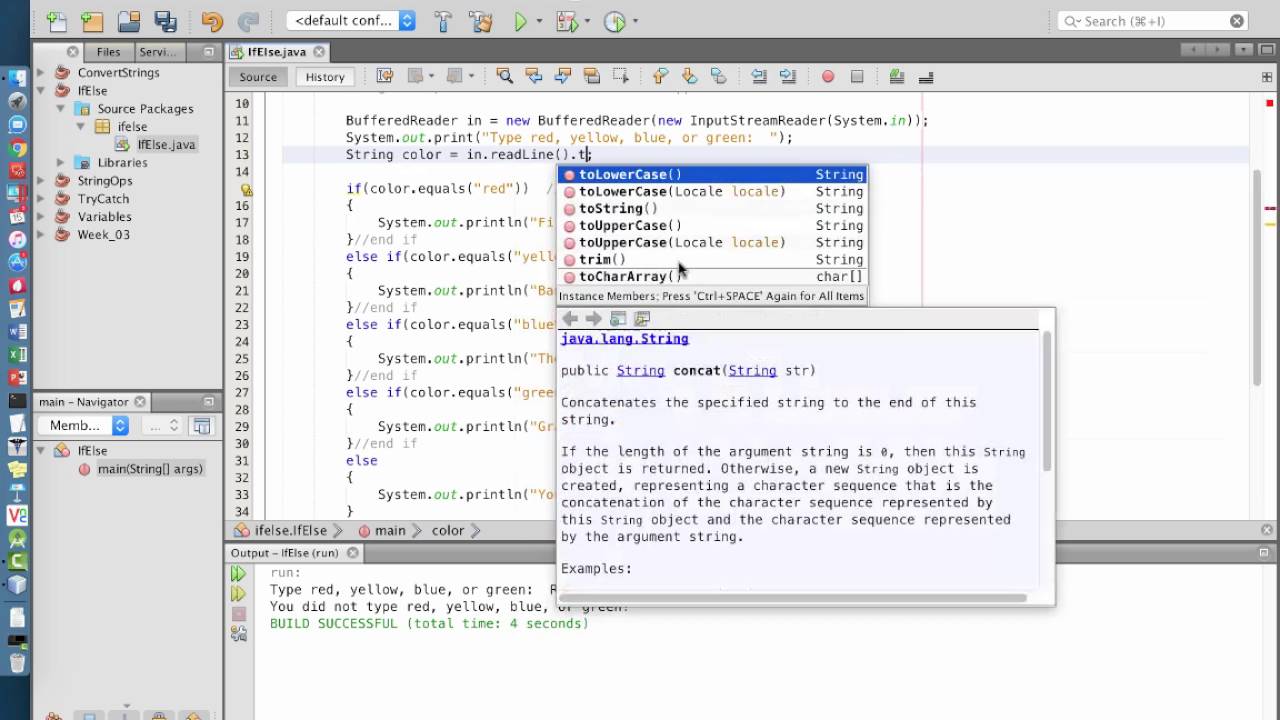Click Stop square icon in Output panel
The width and height of the screenshot is (1280, 720).
pyautogui.click(x=238, y=614)
